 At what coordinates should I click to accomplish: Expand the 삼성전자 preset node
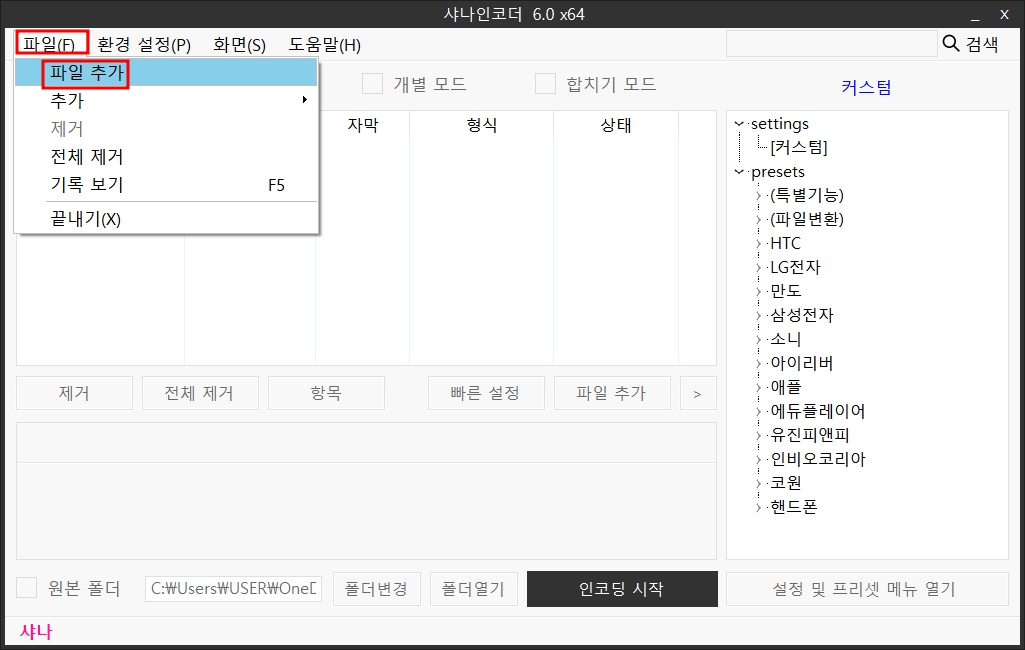coord(757,315)
